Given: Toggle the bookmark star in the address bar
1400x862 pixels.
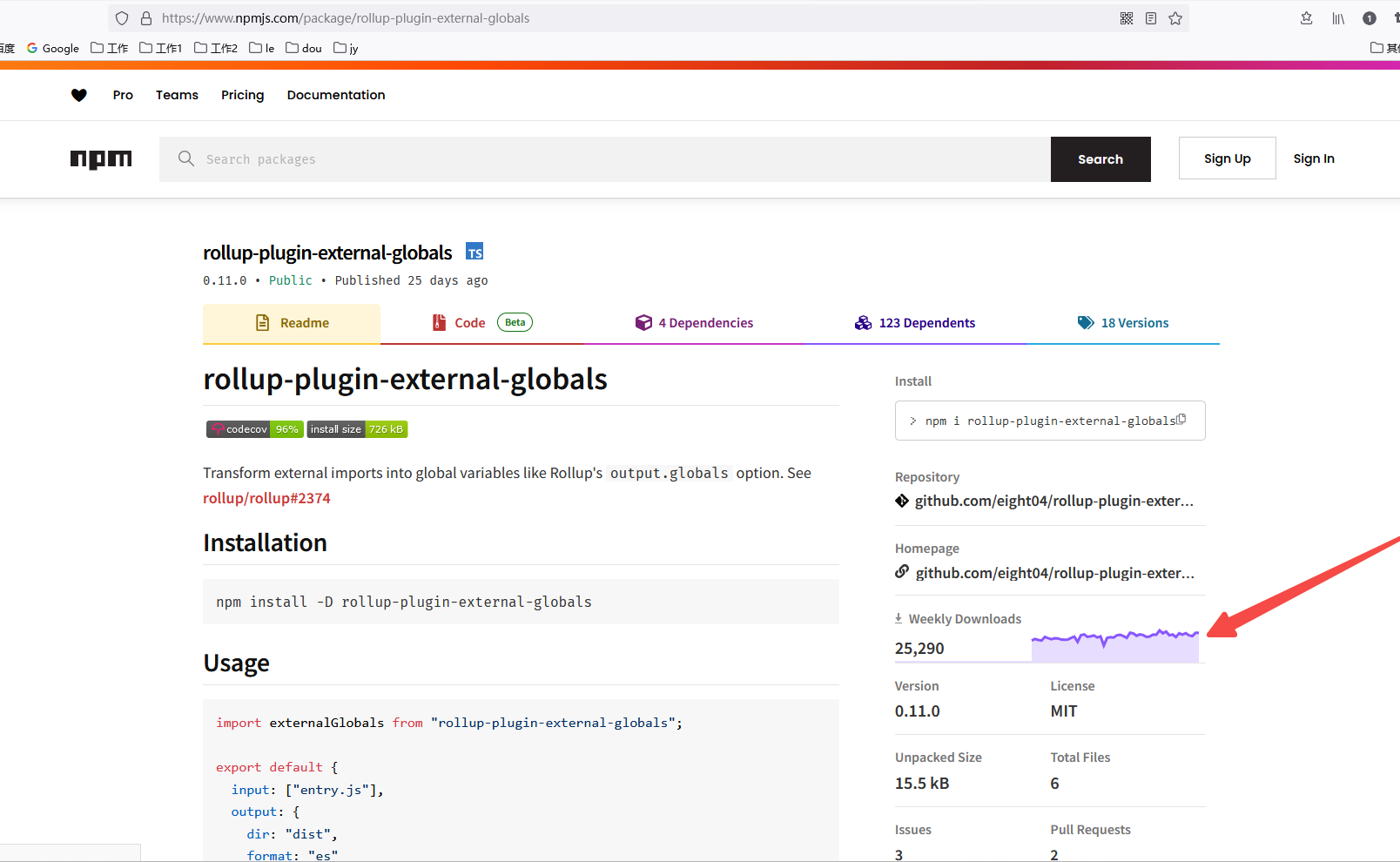Looking at the screenshot, I should tap(1175, 17).
